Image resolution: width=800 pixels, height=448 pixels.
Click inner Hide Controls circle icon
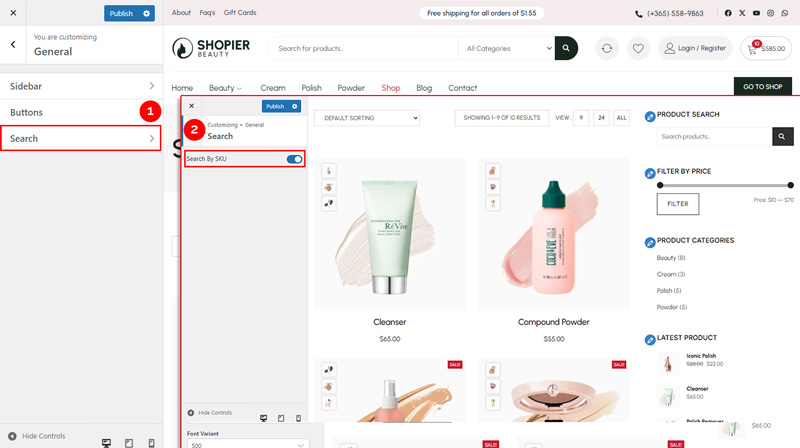point(191,412)
